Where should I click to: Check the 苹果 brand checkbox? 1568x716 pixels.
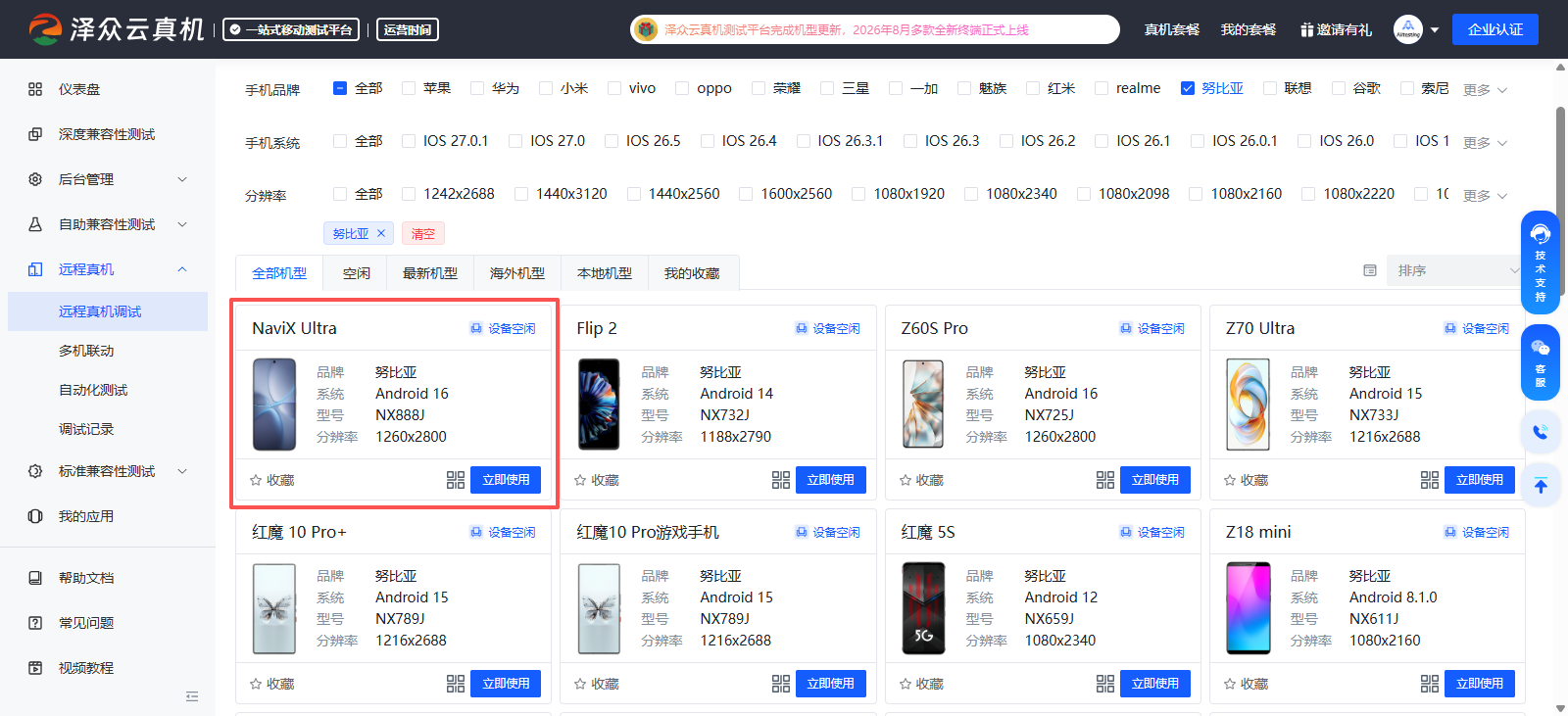409,88
